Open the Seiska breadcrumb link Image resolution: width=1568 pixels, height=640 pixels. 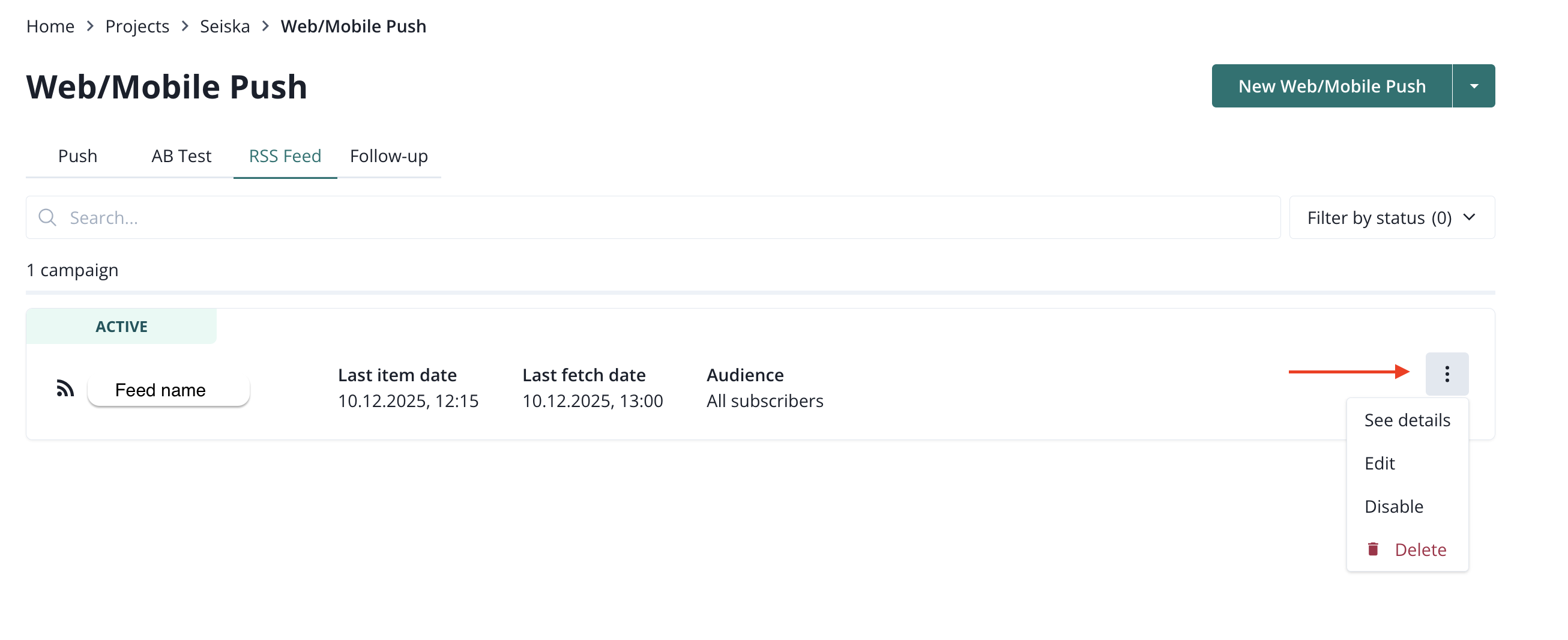pos(225,26)
